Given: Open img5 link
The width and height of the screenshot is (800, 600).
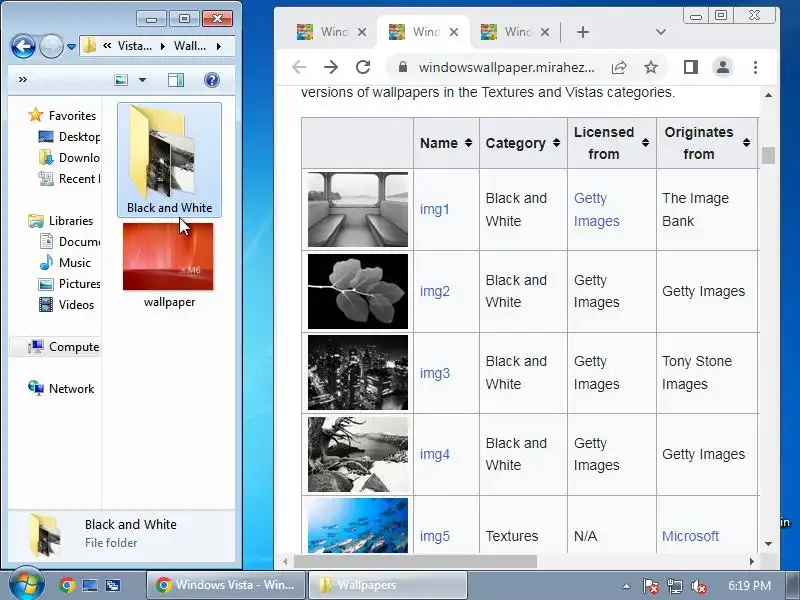Looking at the screenshot, I should click(x=435, y=536).
